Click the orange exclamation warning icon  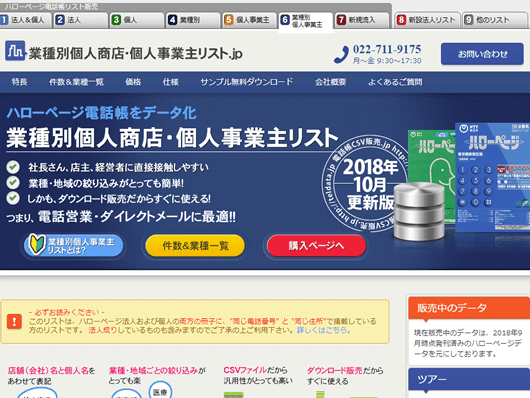pos(14,321)
